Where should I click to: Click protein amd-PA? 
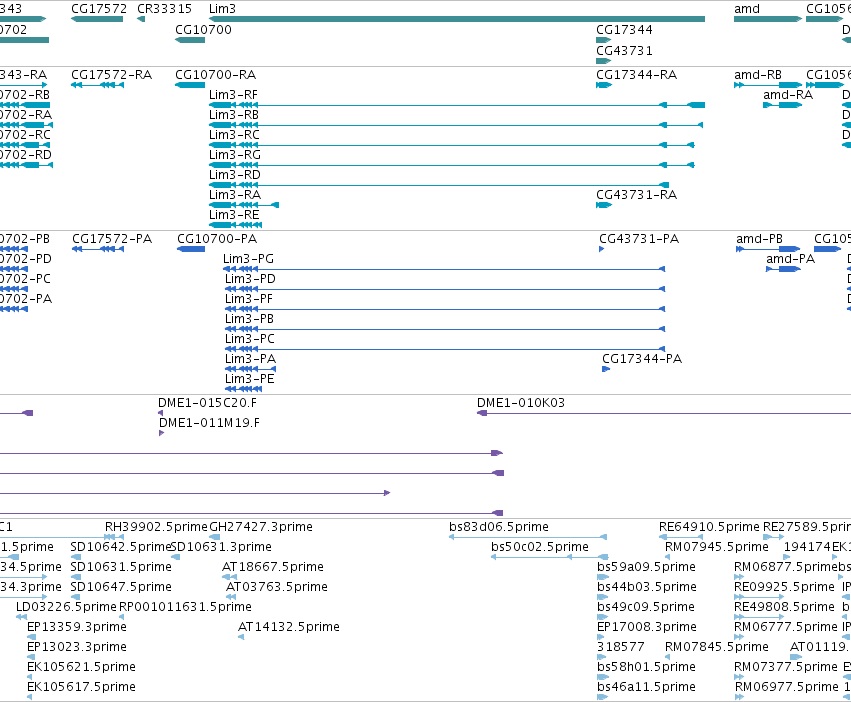(x=790, y=258)
